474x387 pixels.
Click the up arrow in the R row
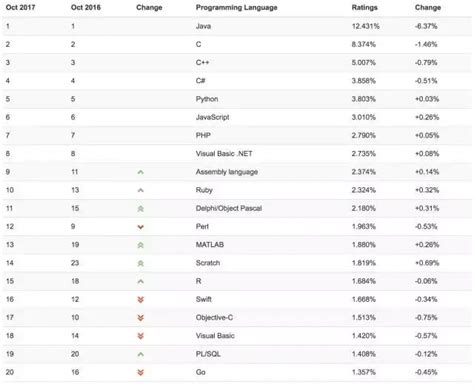pos(141,281)
